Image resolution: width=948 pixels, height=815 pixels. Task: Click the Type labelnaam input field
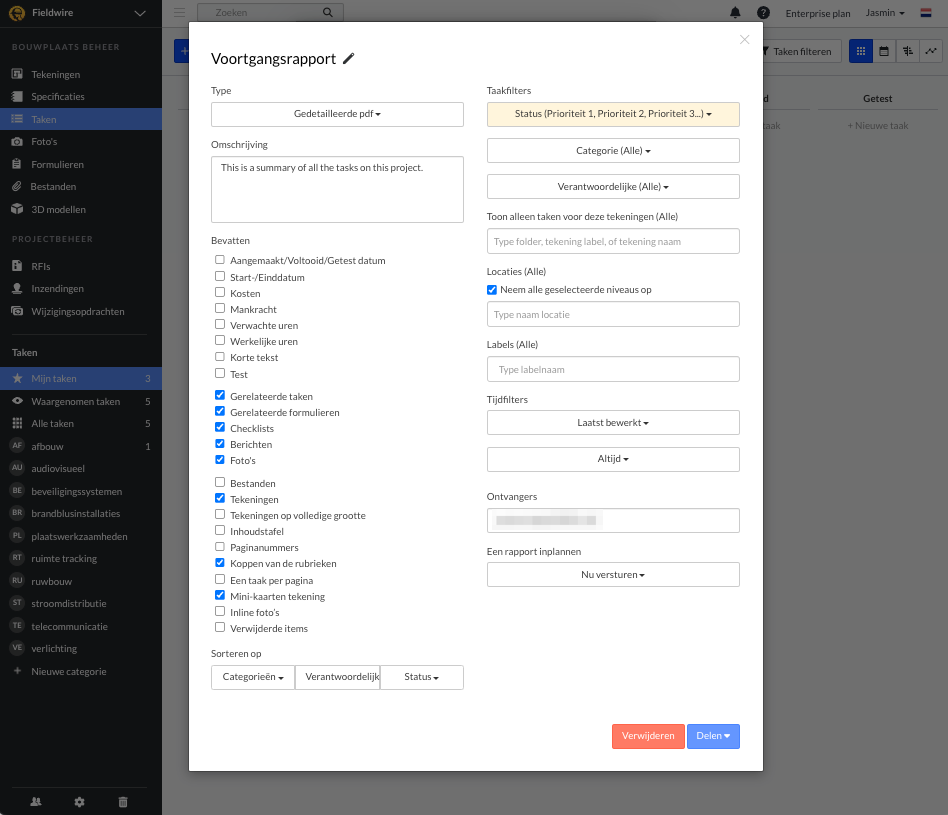[613, 369]
